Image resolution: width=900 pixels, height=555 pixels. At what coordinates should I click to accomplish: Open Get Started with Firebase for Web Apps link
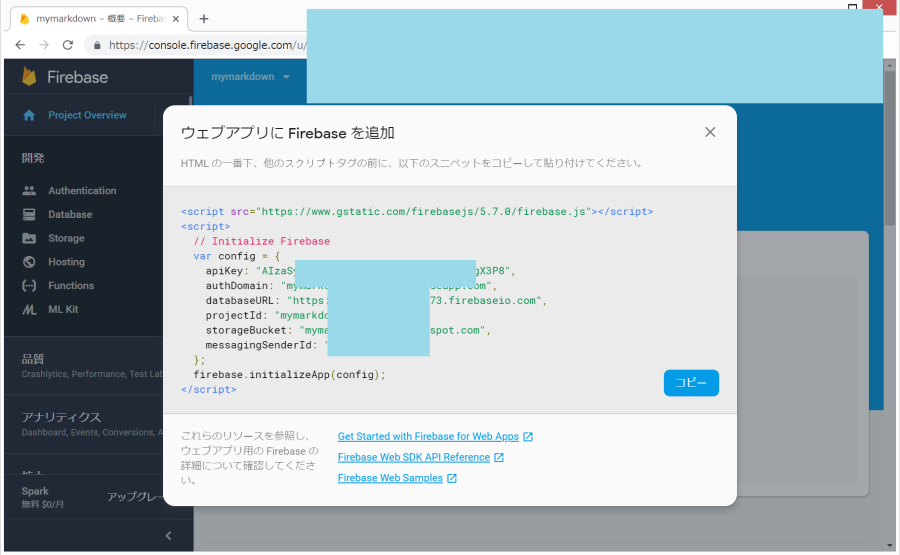(x=428, y=437)
